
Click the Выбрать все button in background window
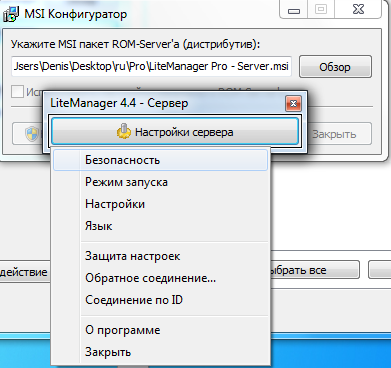pos(315,270)
